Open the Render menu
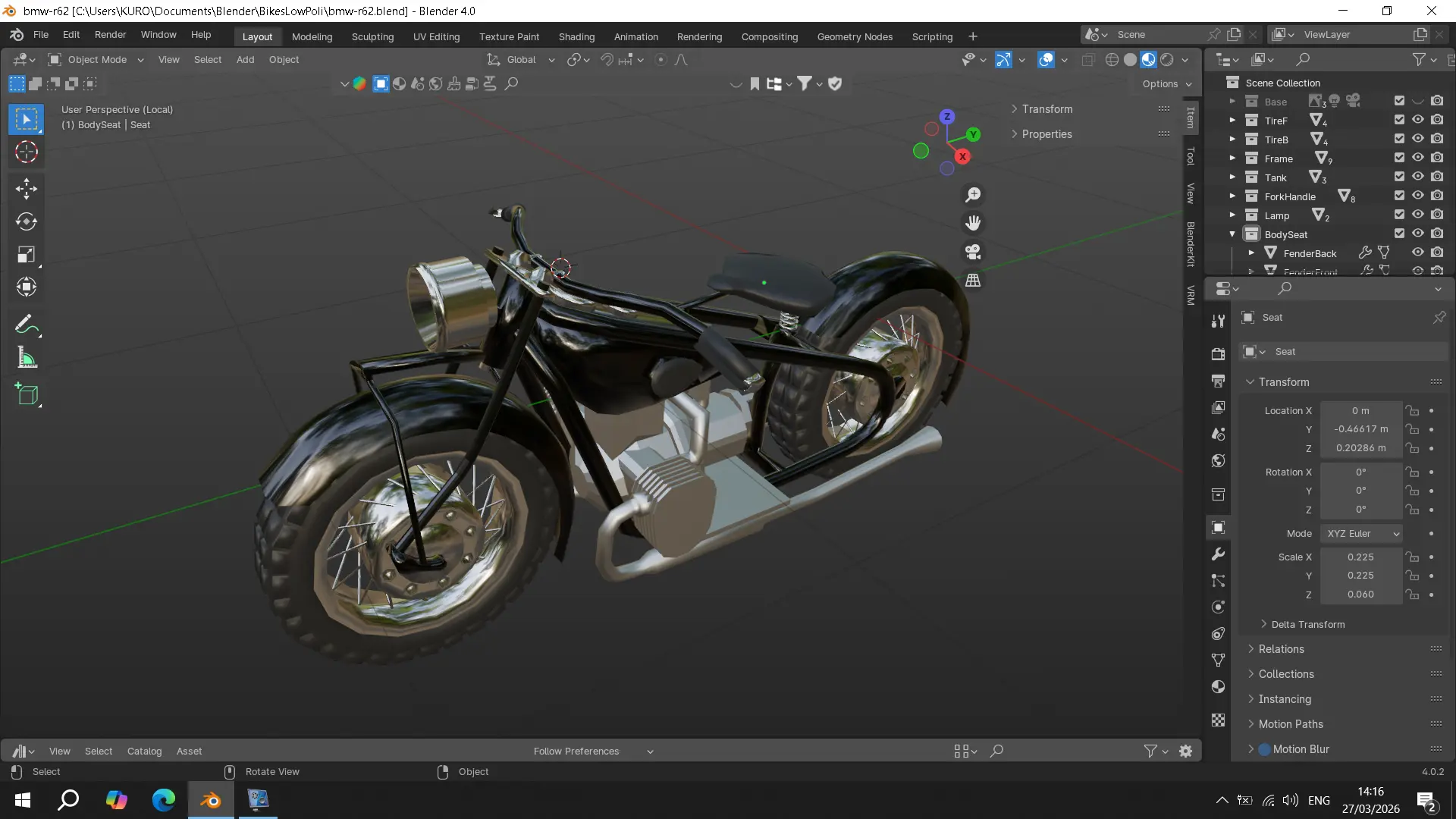The width and height of the screenshot is (1456, 819). click(110, 35)
